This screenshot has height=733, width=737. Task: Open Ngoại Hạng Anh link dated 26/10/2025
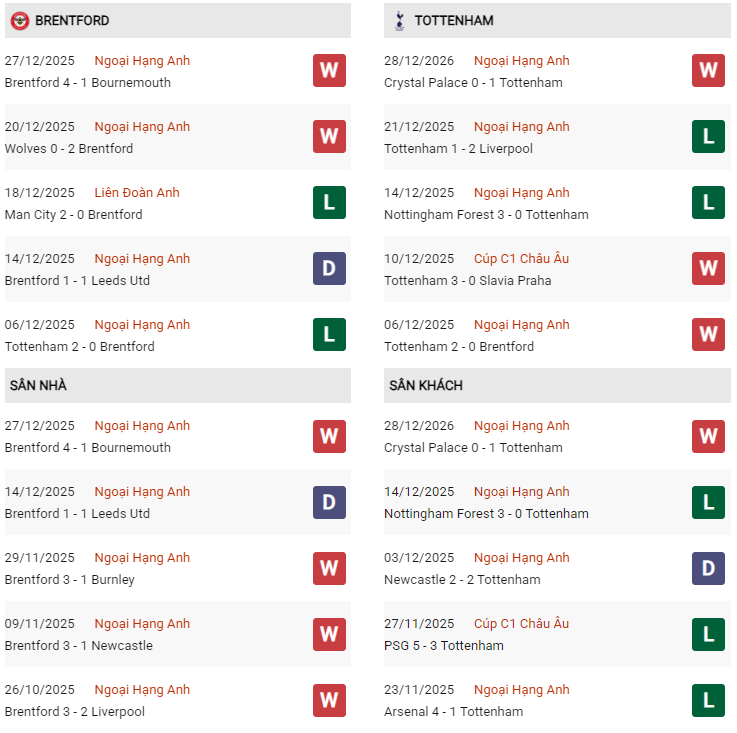(x=142, y=690)
